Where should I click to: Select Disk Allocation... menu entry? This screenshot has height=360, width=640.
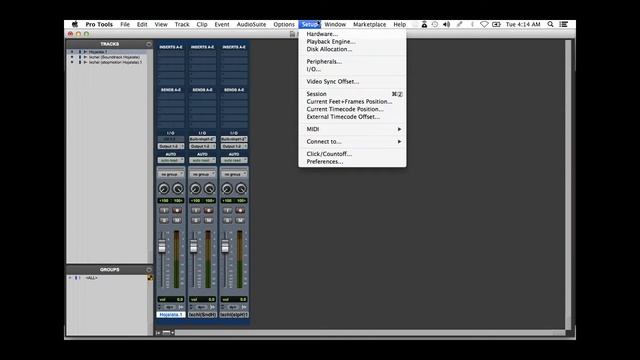click(x=352, y=49)
